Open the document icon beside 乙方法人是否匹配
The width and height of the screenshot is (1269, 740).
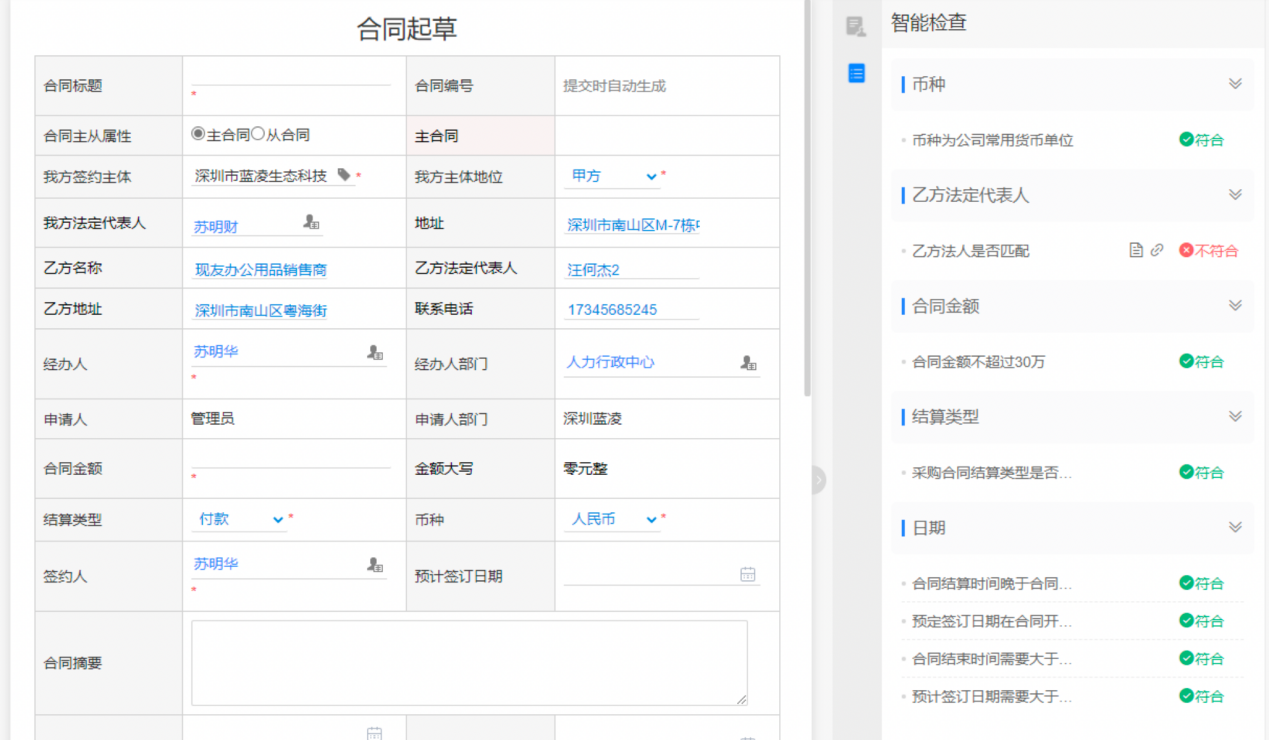(x=1136, y=250)
